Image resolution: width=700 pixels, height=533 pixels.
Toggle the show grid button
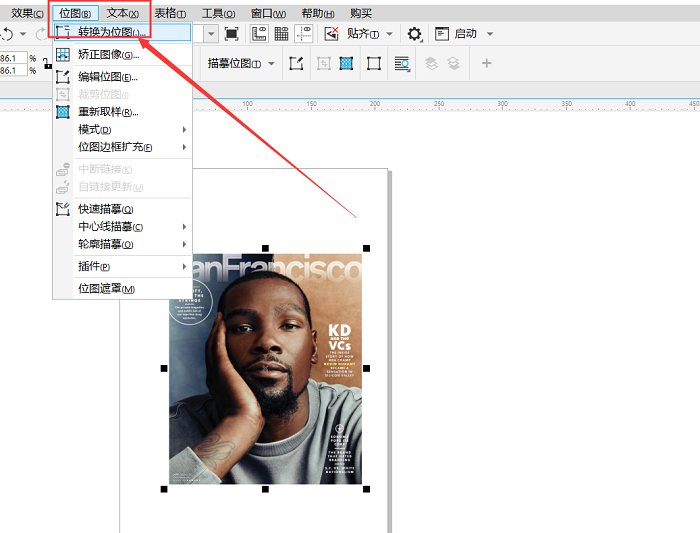coord(281,34)
